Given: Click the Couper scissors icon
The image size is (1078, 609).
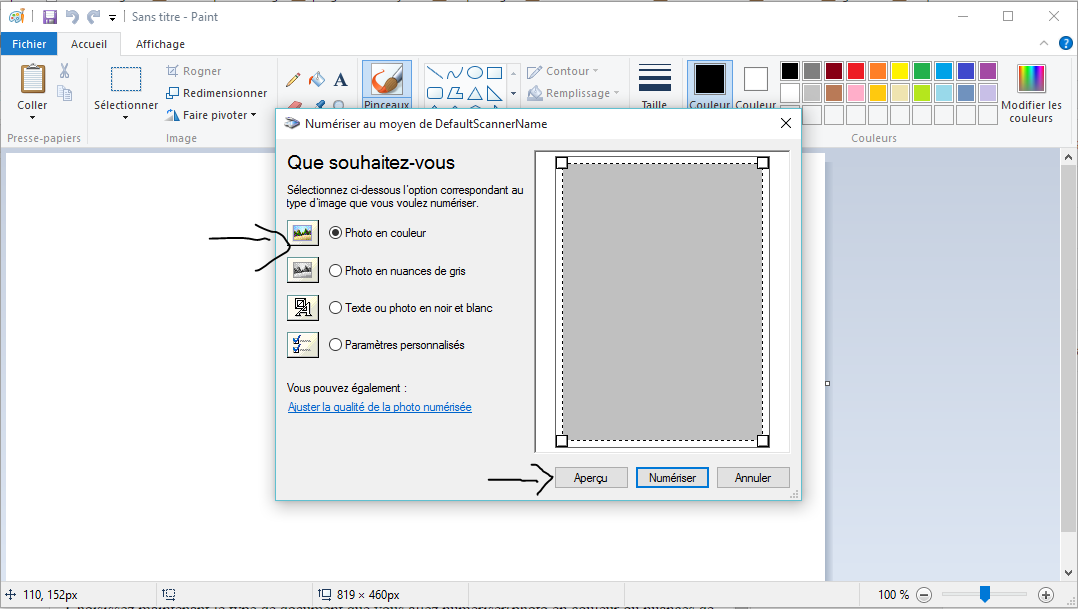Looking at the screenshot, I should [65, 71].
